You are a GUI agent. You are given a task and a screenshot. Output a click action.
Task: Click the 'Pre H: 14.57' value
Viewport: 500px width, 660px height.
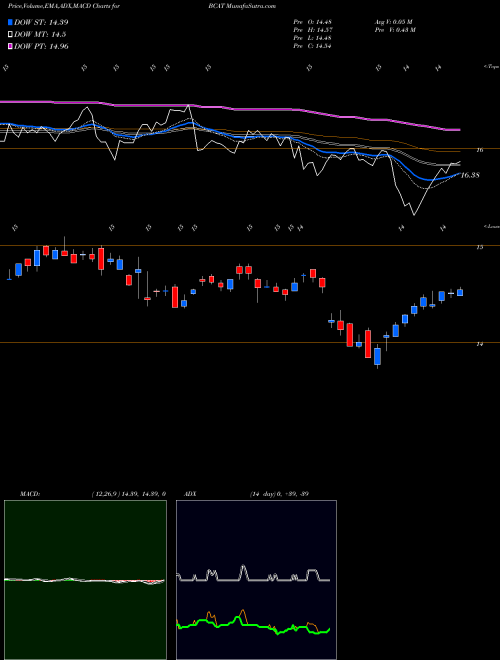coord(312,30)
